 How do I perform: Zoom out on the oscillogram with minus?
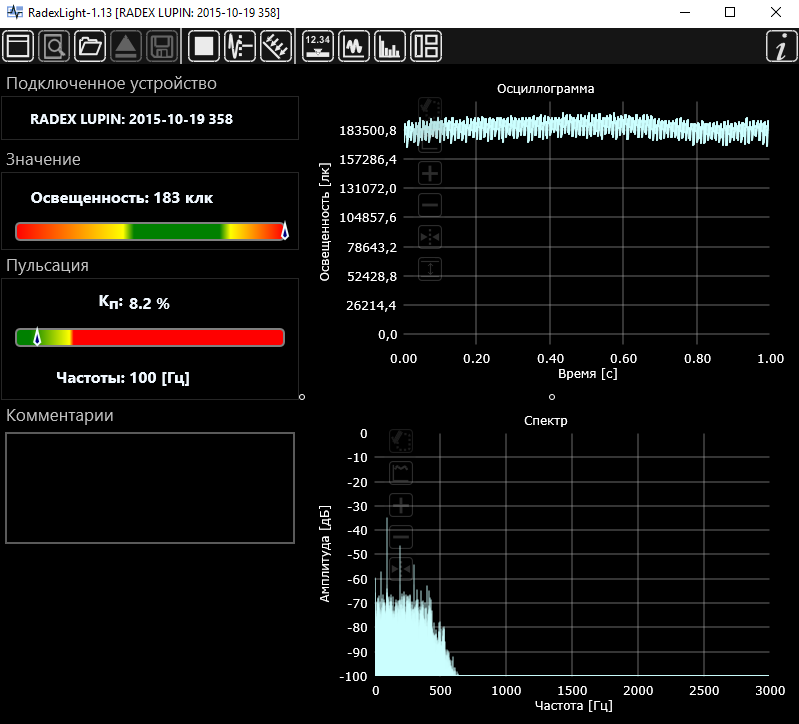tap(430, 205)
